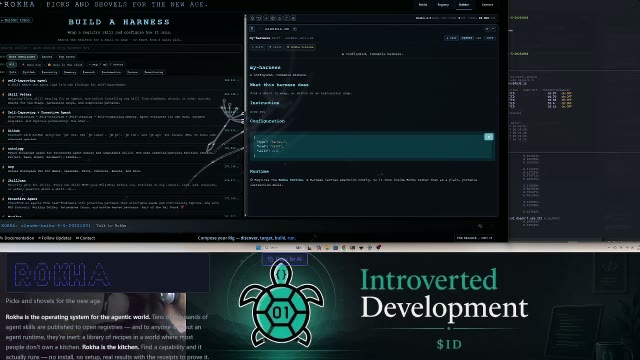Screen dimensions: 640x360
Task: Click the last icon in the editor toolbar
Action: (x=293, y=18)
